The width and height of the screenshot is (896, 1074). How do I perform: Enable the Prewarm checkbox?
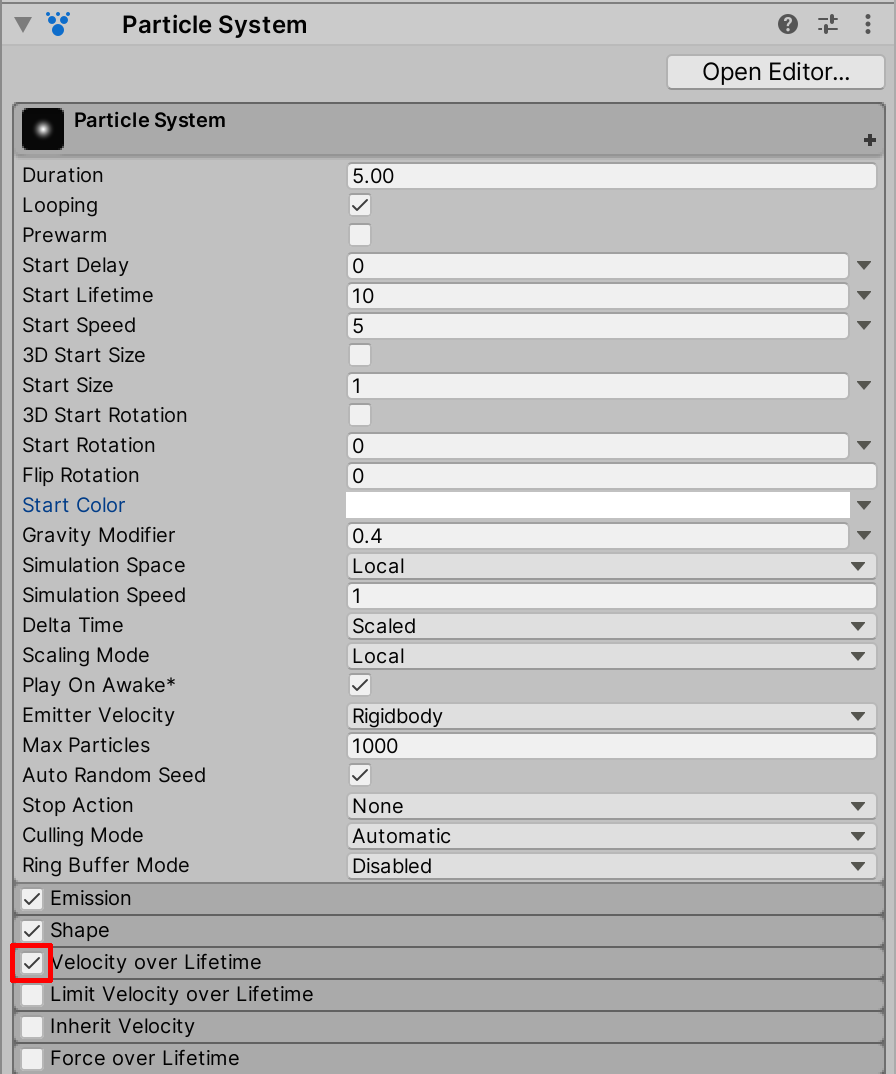tap(360, 235)
